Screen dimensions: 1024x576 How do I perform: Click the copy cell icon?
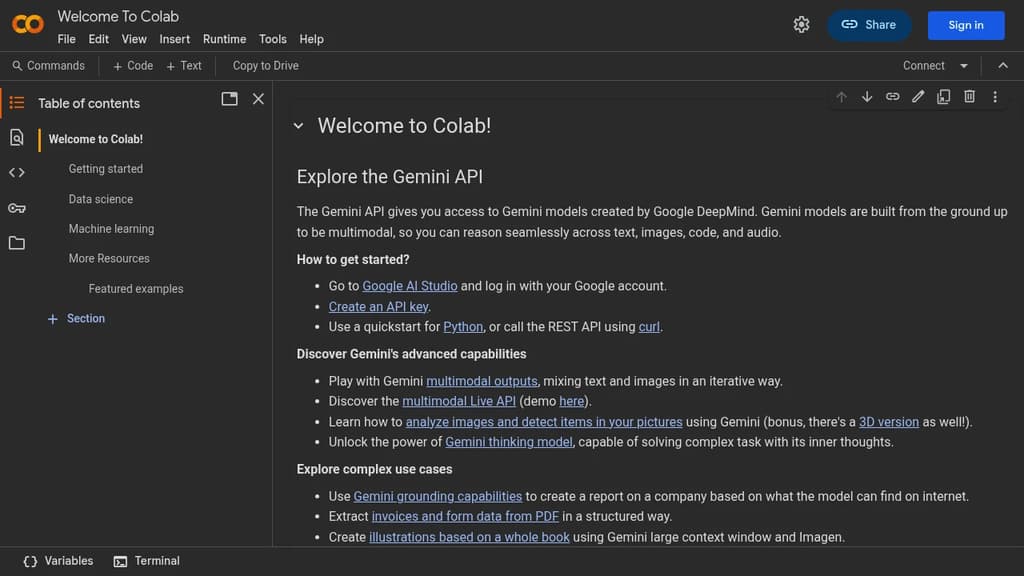[944, 97]
